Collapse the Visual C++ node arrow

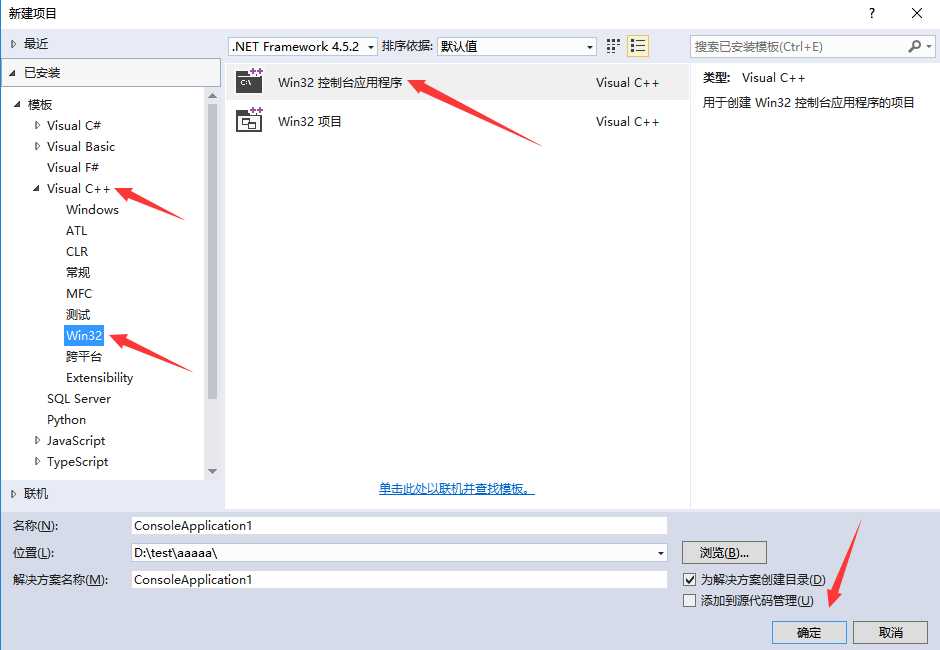(37, 188)
